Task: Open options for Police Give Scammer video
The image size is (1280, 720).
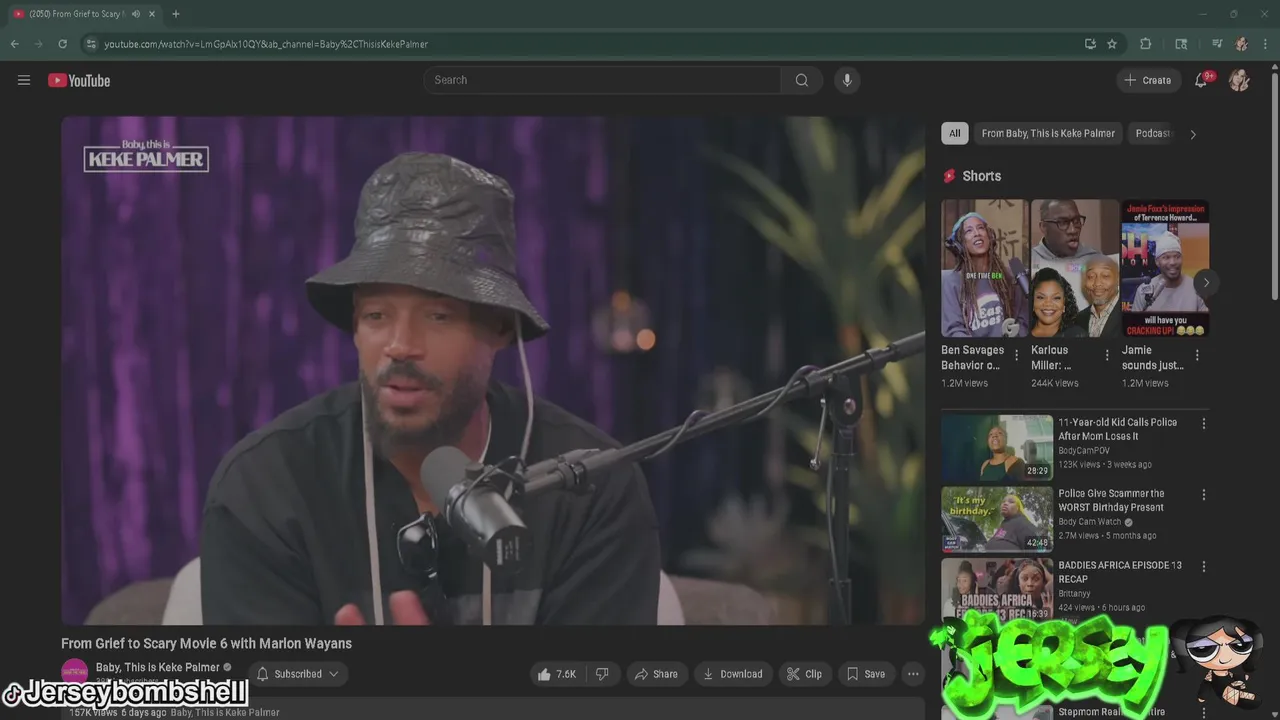Action: click(1204, 495)
